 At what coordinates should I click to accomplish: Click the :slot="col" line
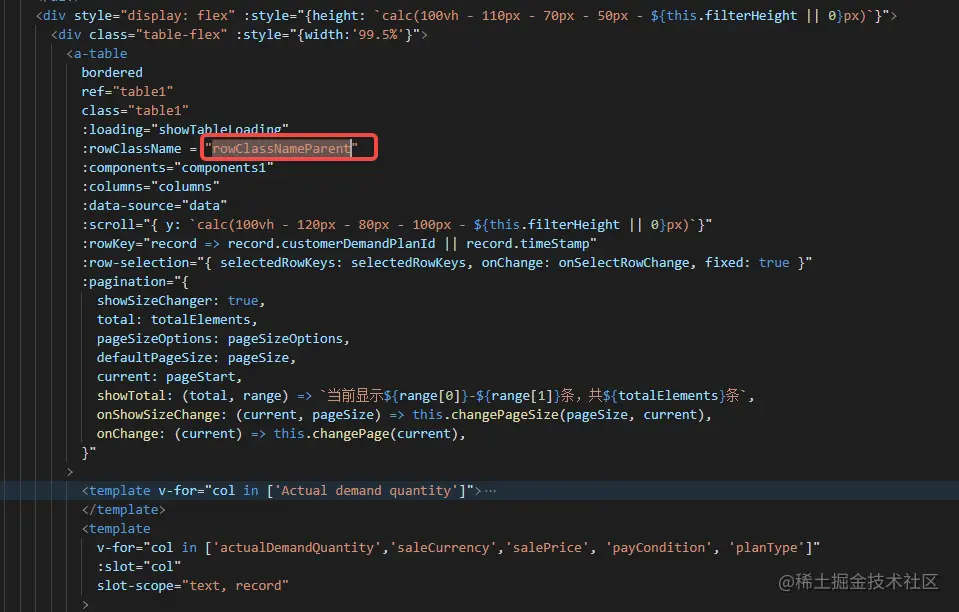(139, 566)
